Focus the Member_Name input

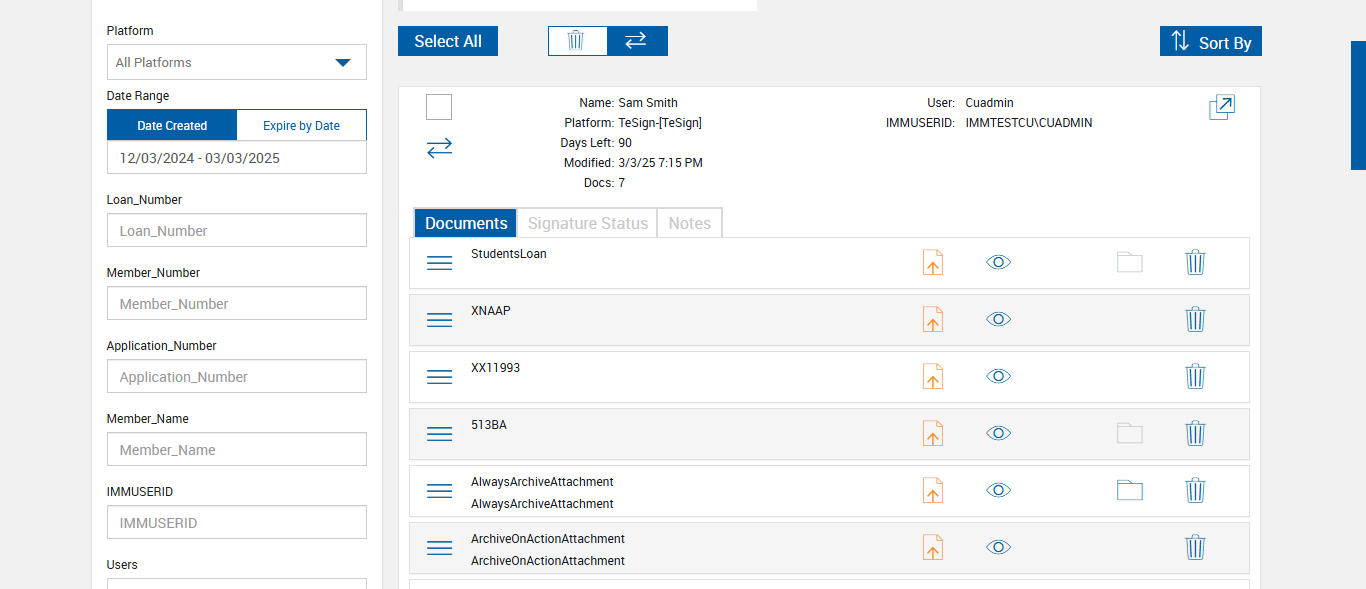pyautogui.click(x=237, y=449)
